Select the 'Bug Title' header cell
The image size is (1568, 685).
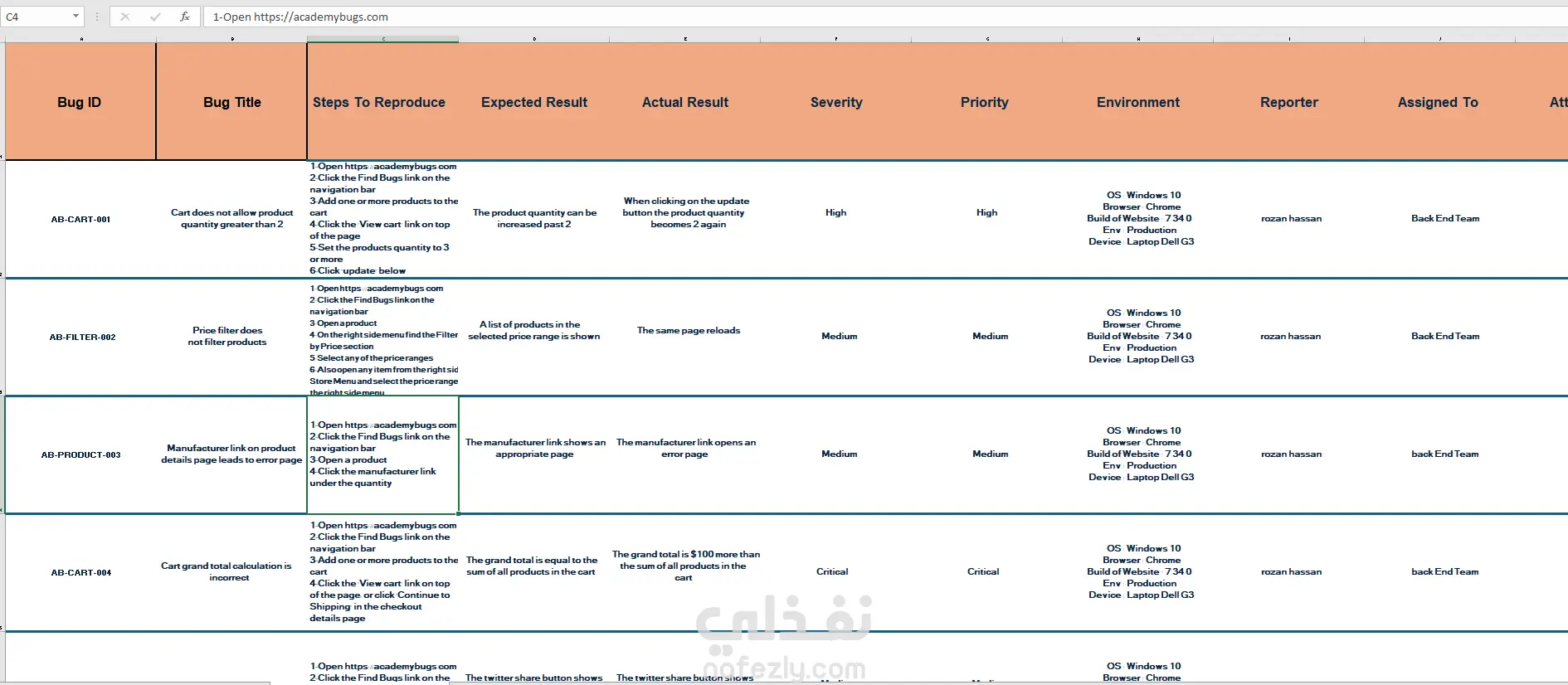(x=231, y=102)
